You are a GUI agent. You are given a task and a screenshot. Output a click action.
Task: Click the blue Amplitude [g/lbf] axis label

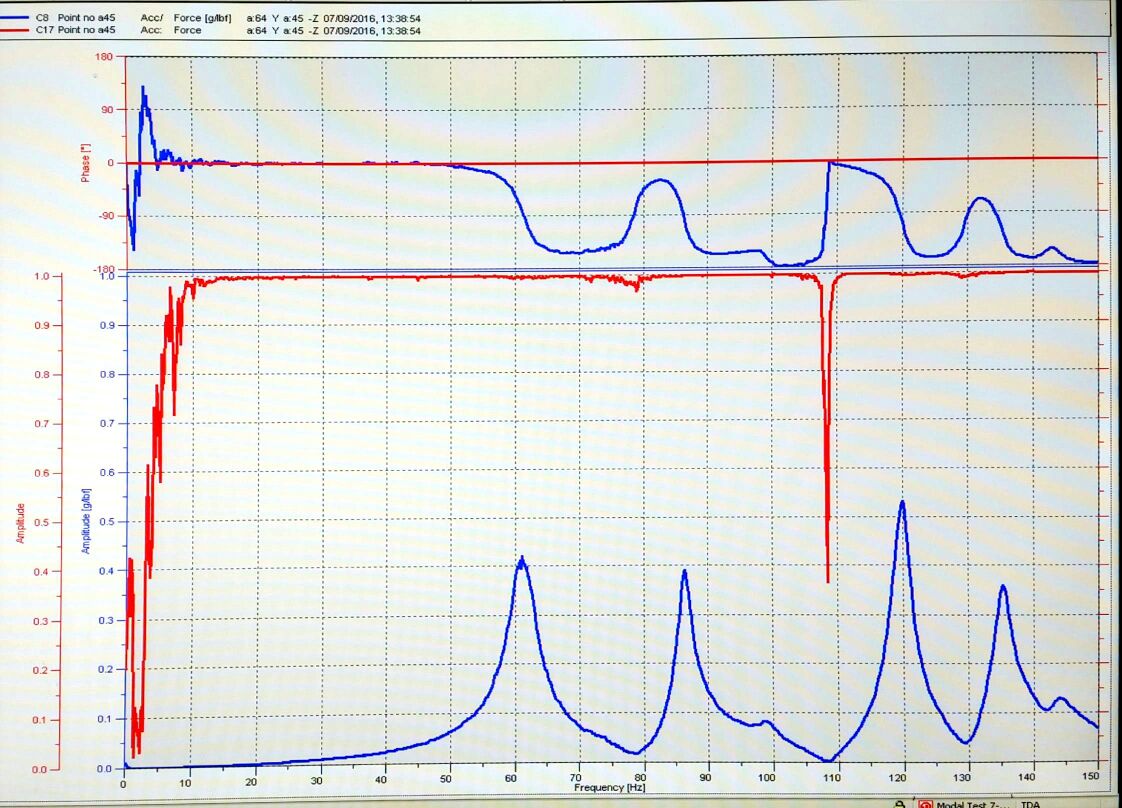(86, 521)
